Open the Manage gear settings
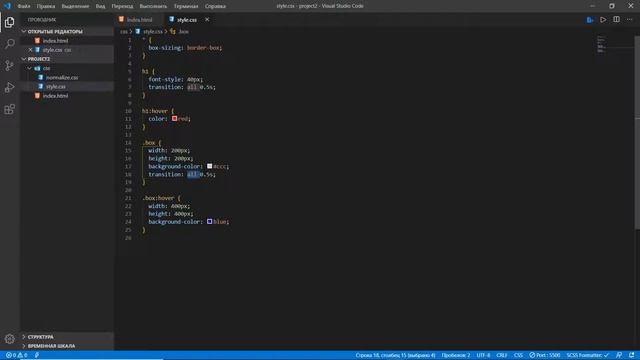 (x=9, y=338)
